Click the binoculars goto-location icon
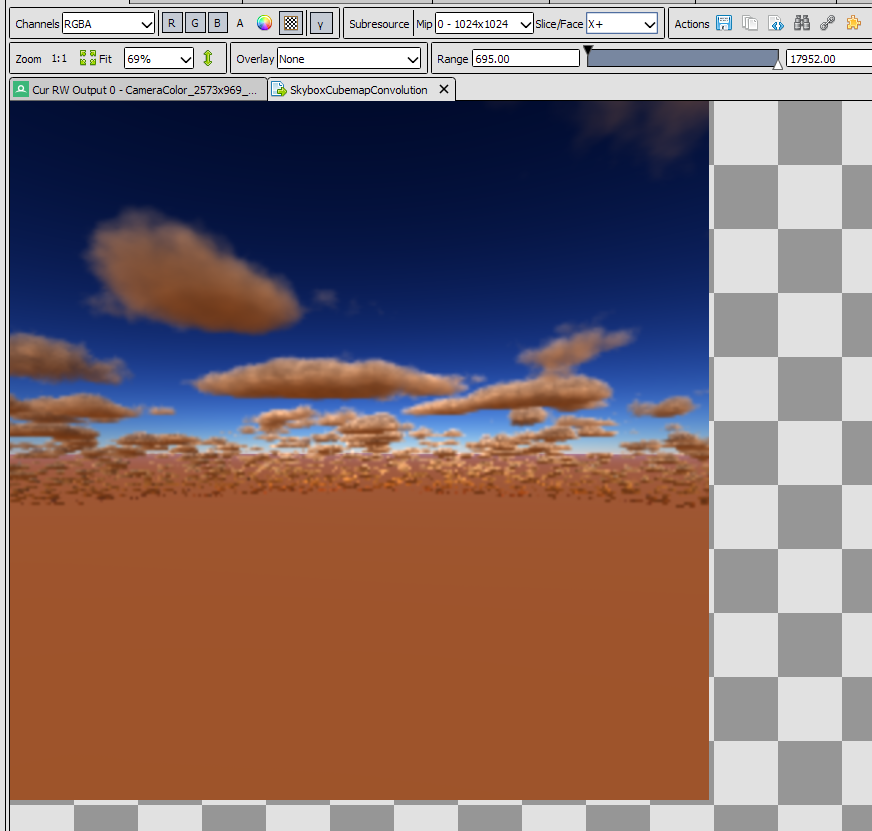Image resolution: width=872 pixels, height=831 pixels. 802,22
